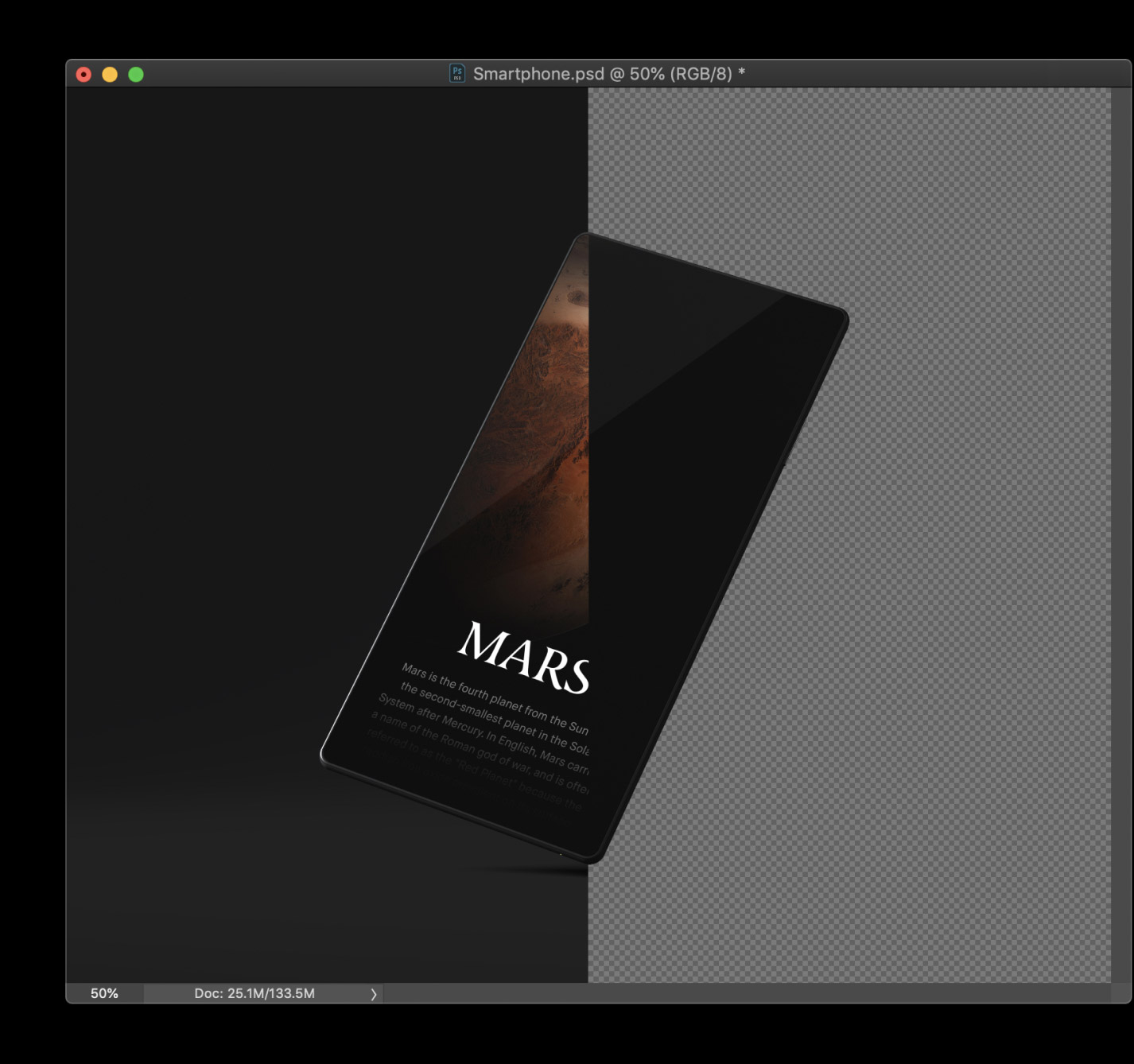This screenshot has width=1134, height=1064.
Task: Click the horizontal scrollbar along the bottom
Action: tap(748, 993)
